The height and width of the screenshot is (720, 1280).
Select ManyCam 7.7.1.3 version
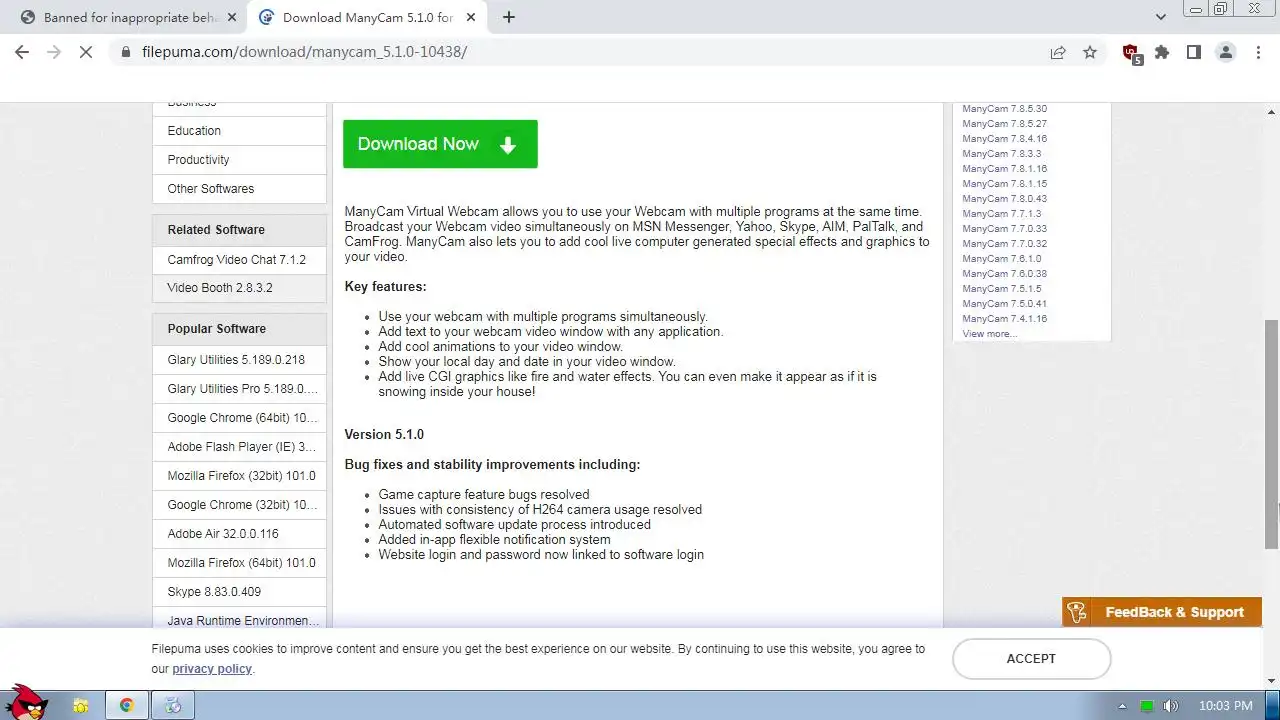(x=1001, y=214)
